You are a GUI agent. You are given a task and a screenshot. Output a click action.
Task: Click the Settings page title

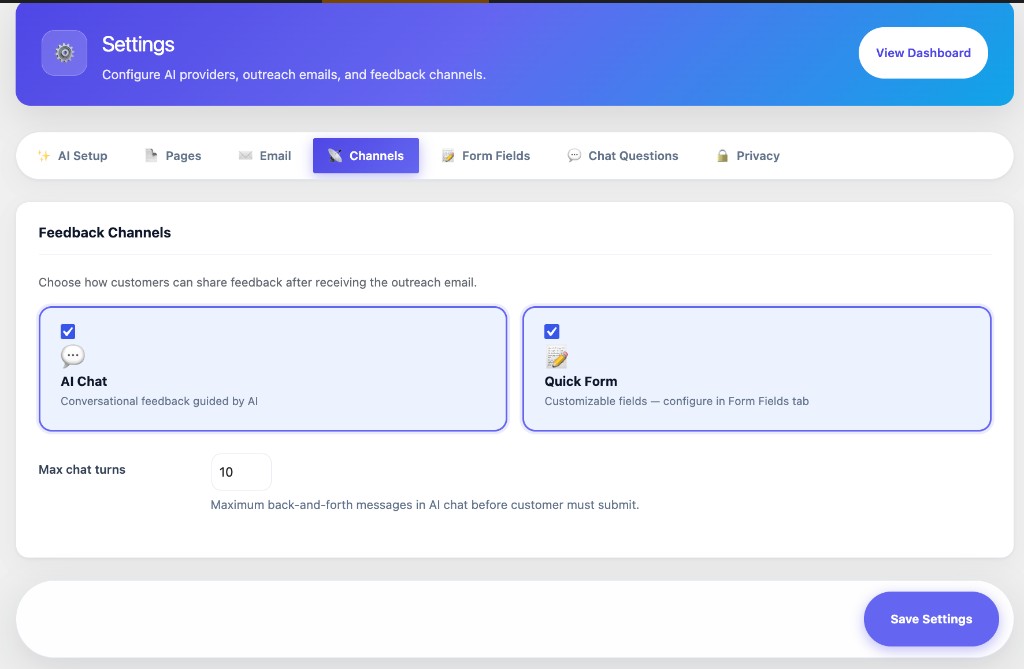[x=138, y=44]
